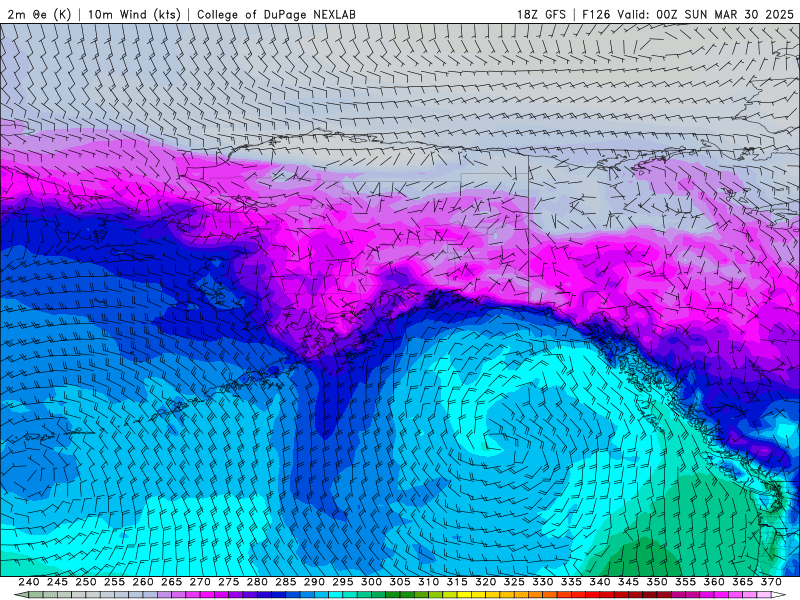Click the 275 colorbar value label
The height and width of the screenshot is (600, 800).
click(229, 582)
